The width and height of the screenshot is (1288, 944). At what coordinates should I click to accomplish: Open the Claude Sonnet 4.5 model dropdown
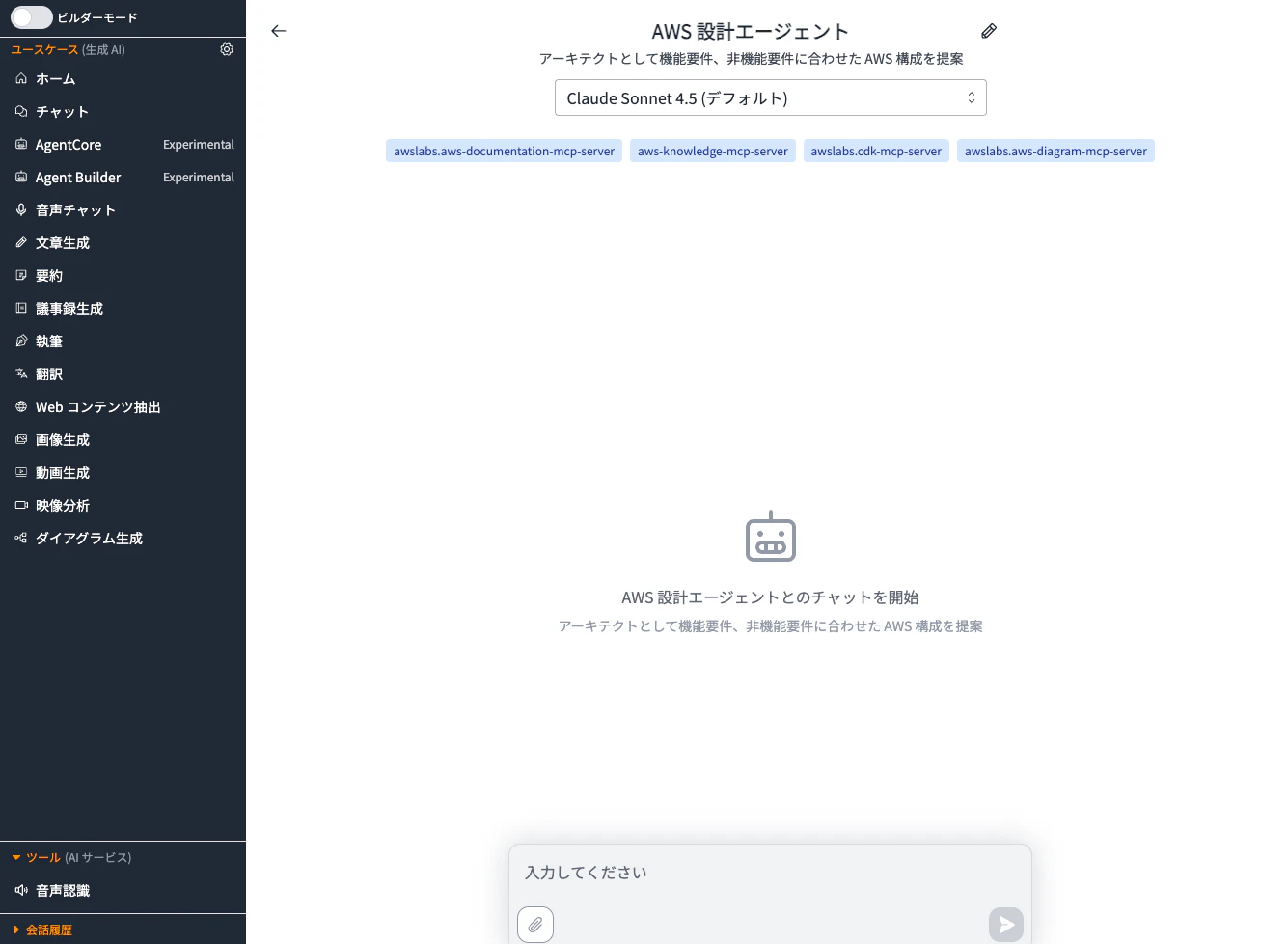tap(771, 97)
